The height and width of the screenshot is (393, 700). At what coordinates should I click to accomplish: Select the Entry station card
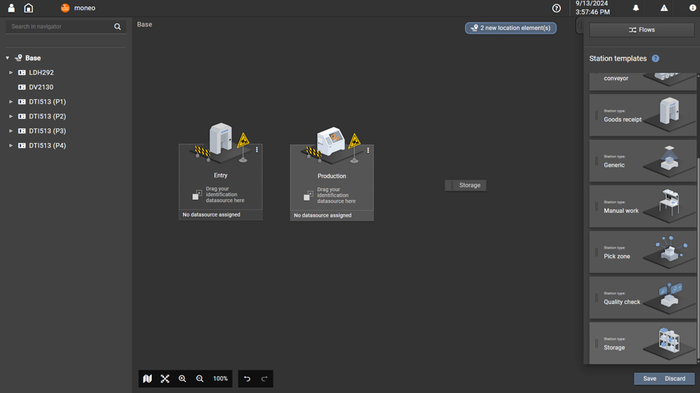[221, 182]
